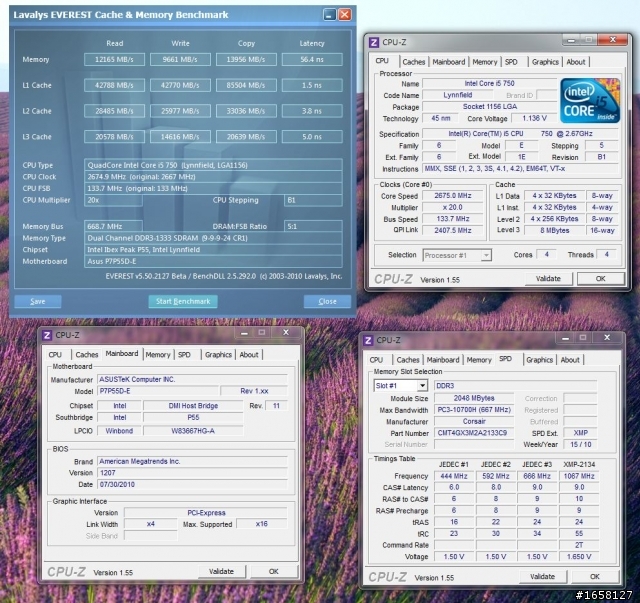Open Memory tab in the CPU window
This screenshot has width=640, height=603.
pyautogui.click(x=484, y=62)
